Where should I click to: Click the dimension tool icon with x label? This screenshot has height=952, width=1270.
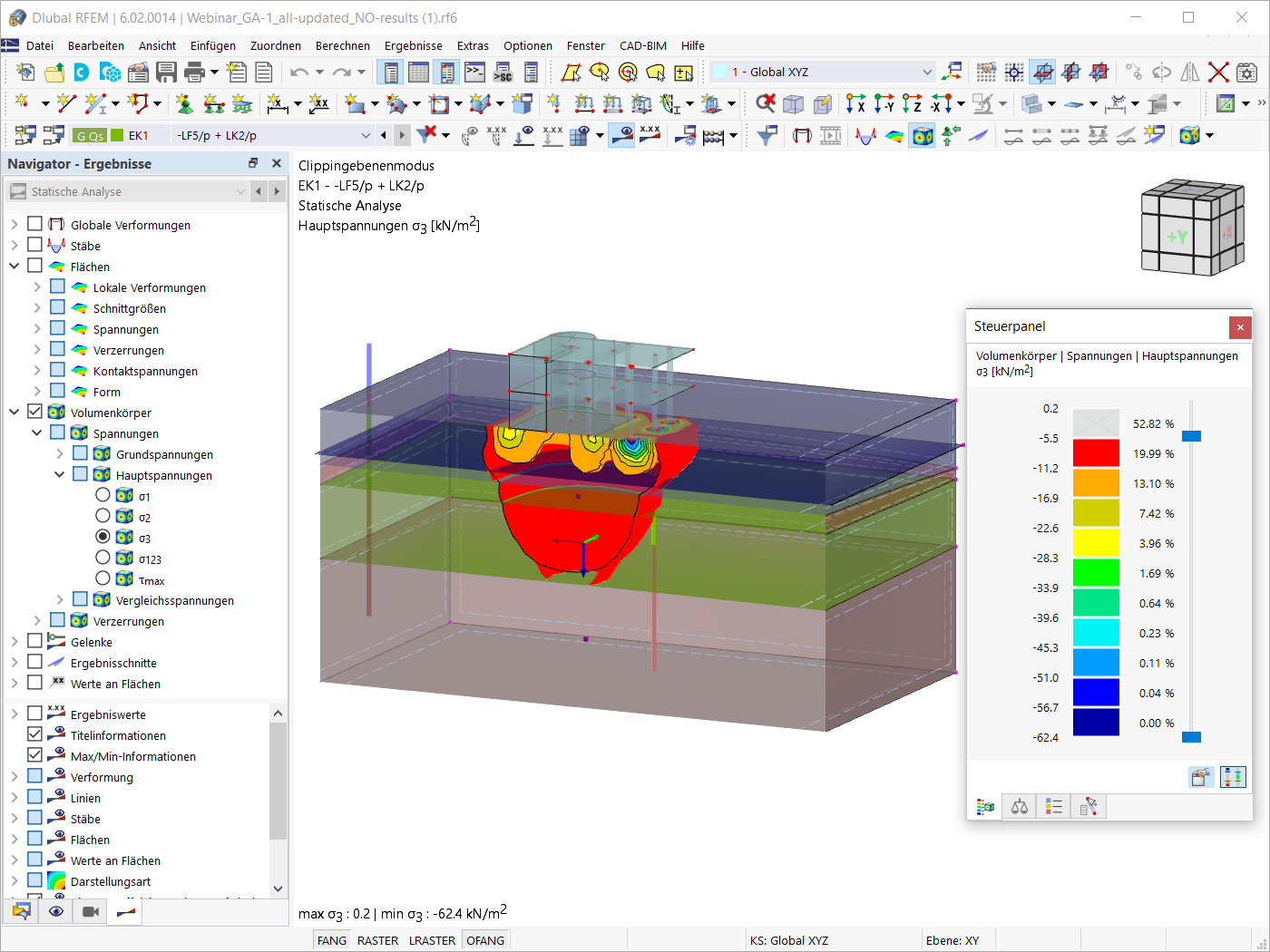(x=278, y=104)
